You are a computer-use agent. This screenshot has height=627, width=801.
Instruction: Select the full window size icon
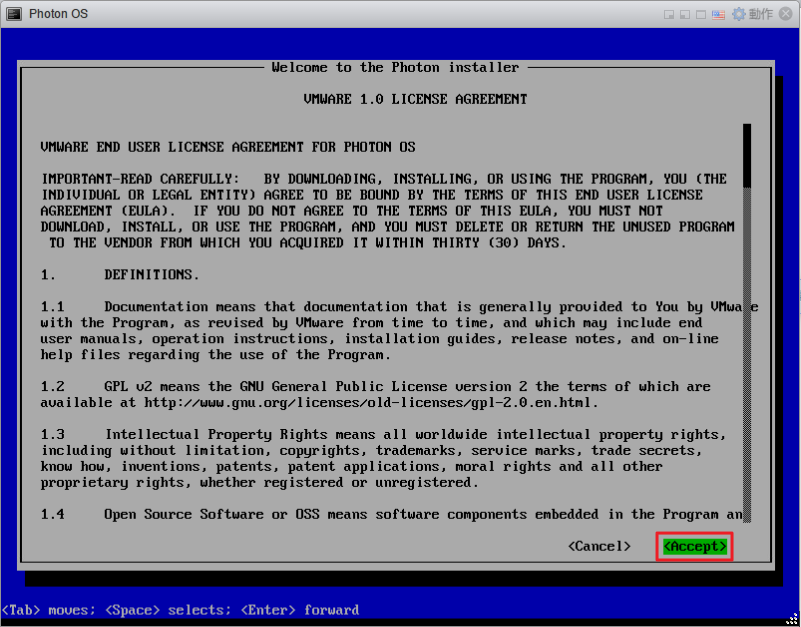(701, 14)
